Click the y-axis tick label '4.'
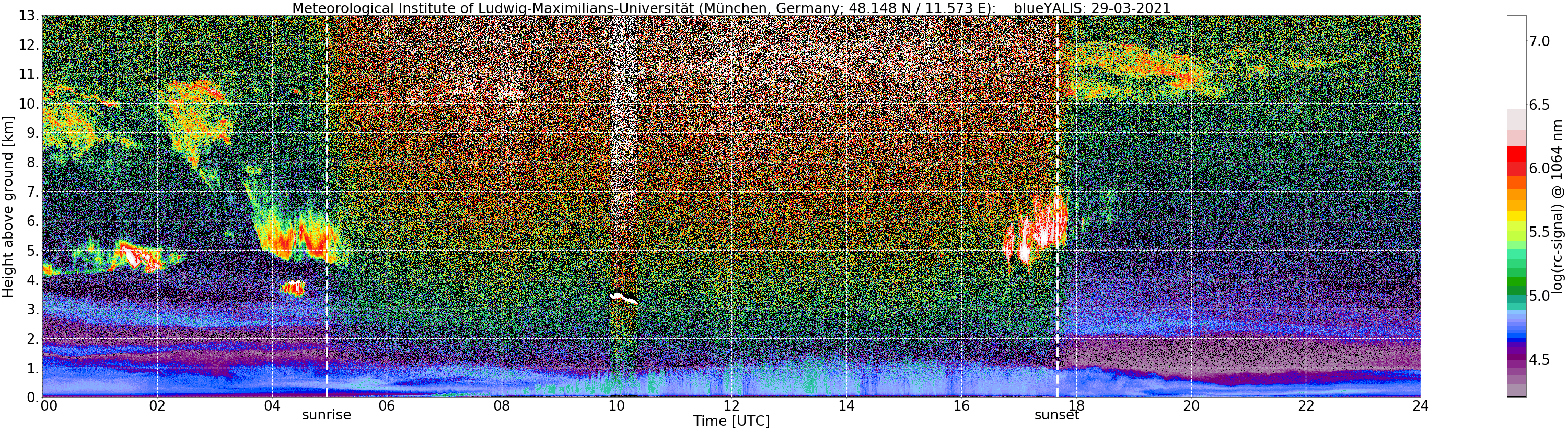 click(33, 280)
